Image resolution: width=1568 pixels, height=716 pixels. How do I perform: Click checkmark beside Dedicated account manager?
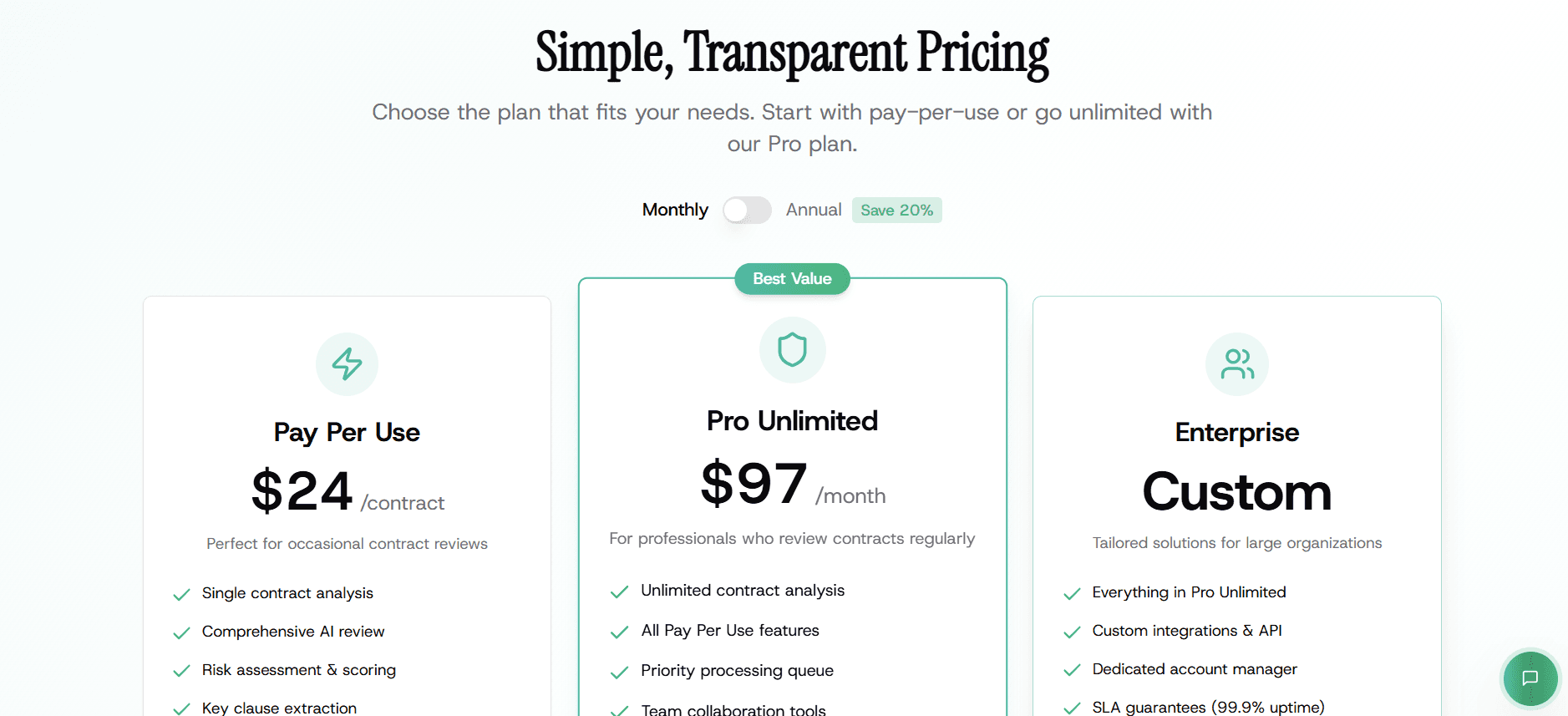click(1072, 670)
